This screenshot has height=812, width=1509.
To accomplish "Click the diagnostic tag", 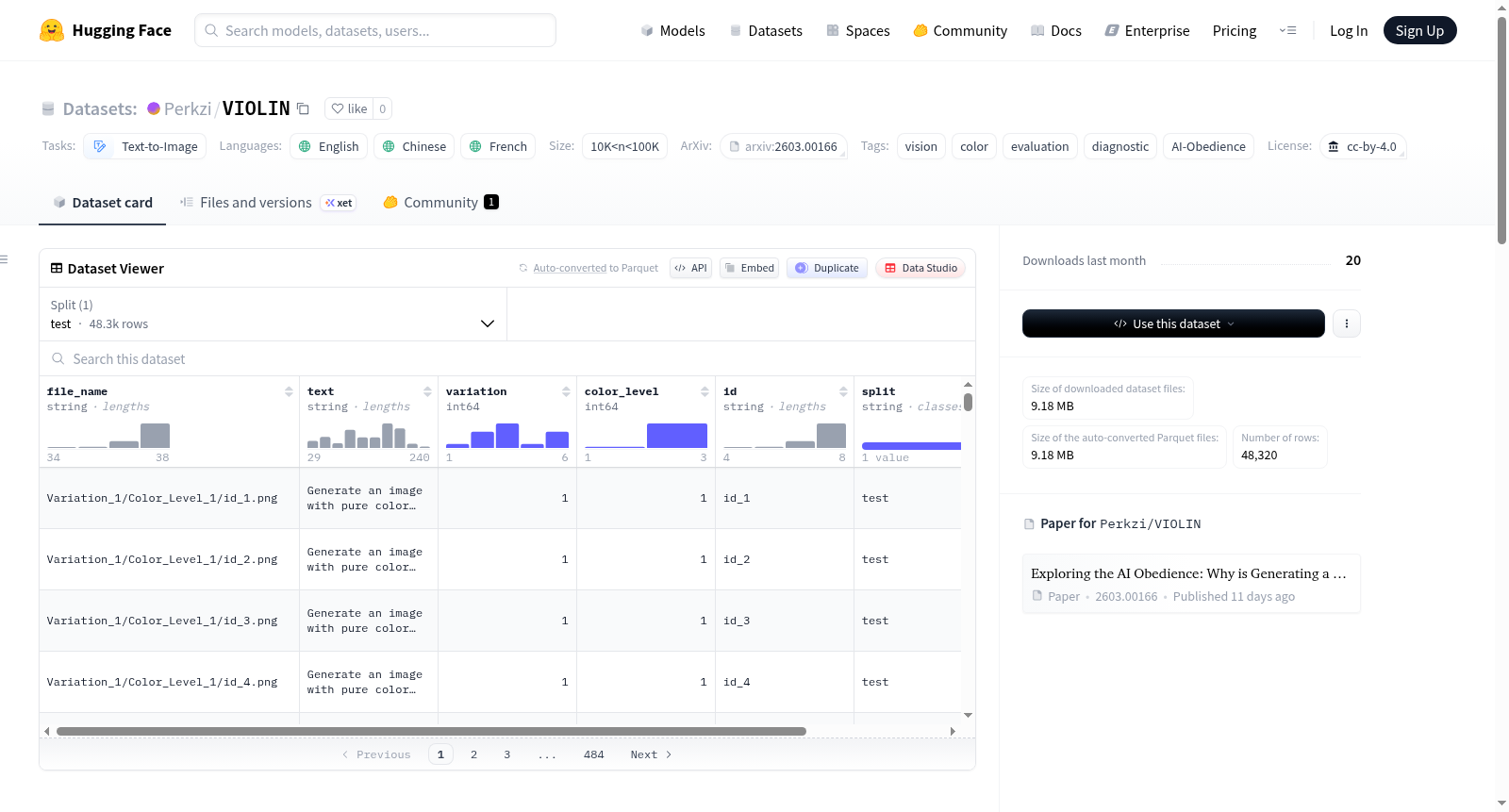I will [x=1120, y=146].
